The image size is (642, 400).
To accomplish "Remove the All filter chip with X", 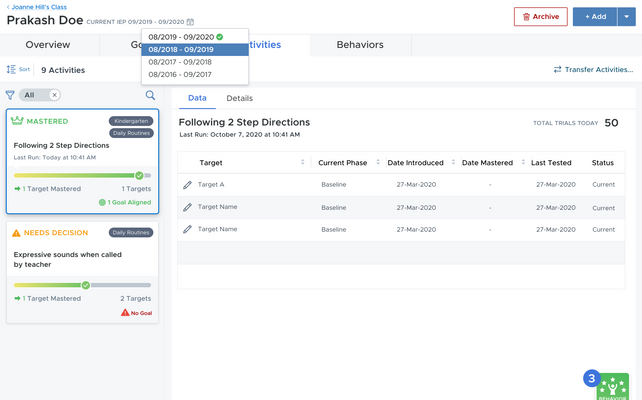I will coord(54,95).
